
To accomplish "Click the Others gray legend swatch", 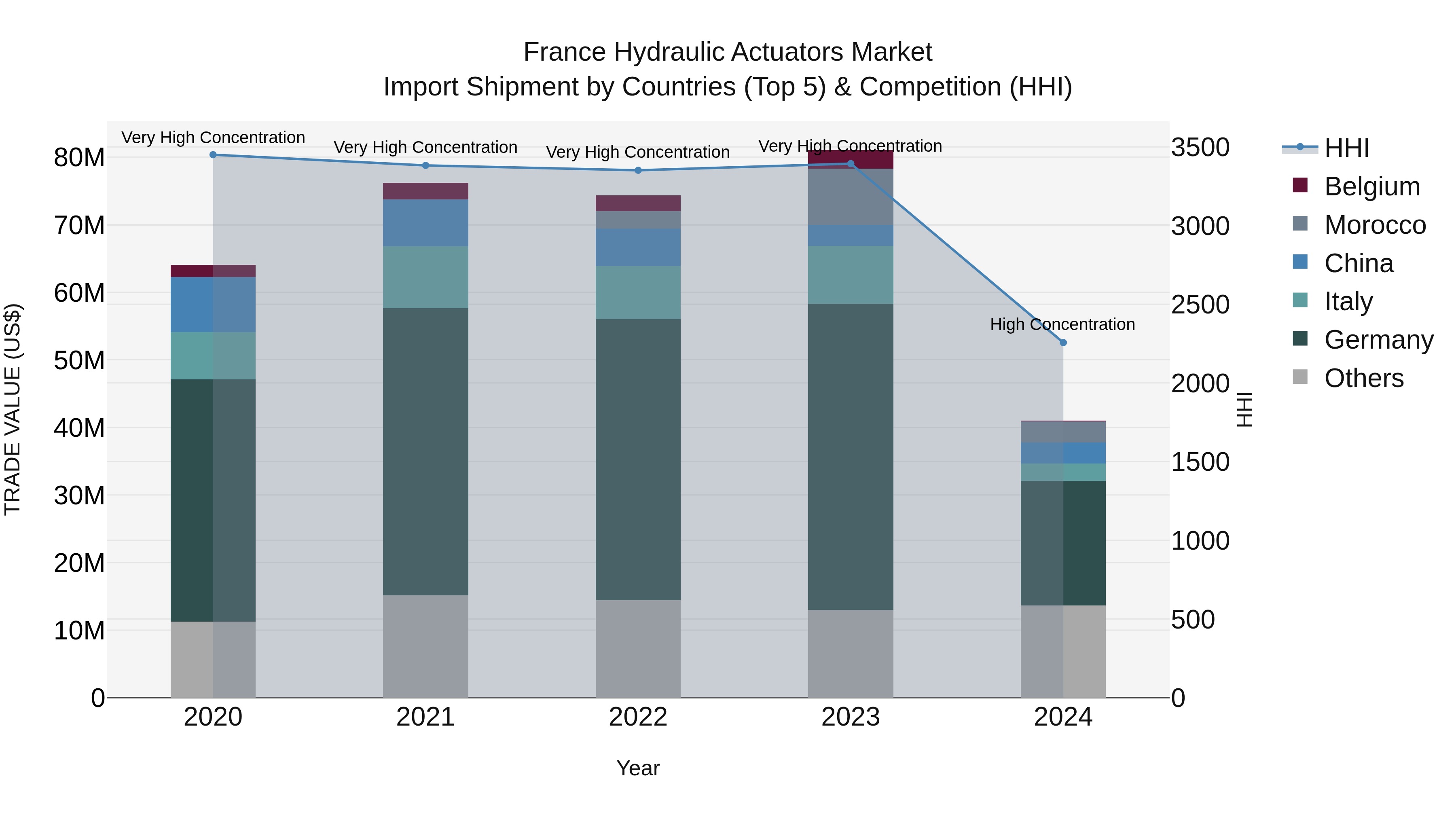I will (1300, 377).
